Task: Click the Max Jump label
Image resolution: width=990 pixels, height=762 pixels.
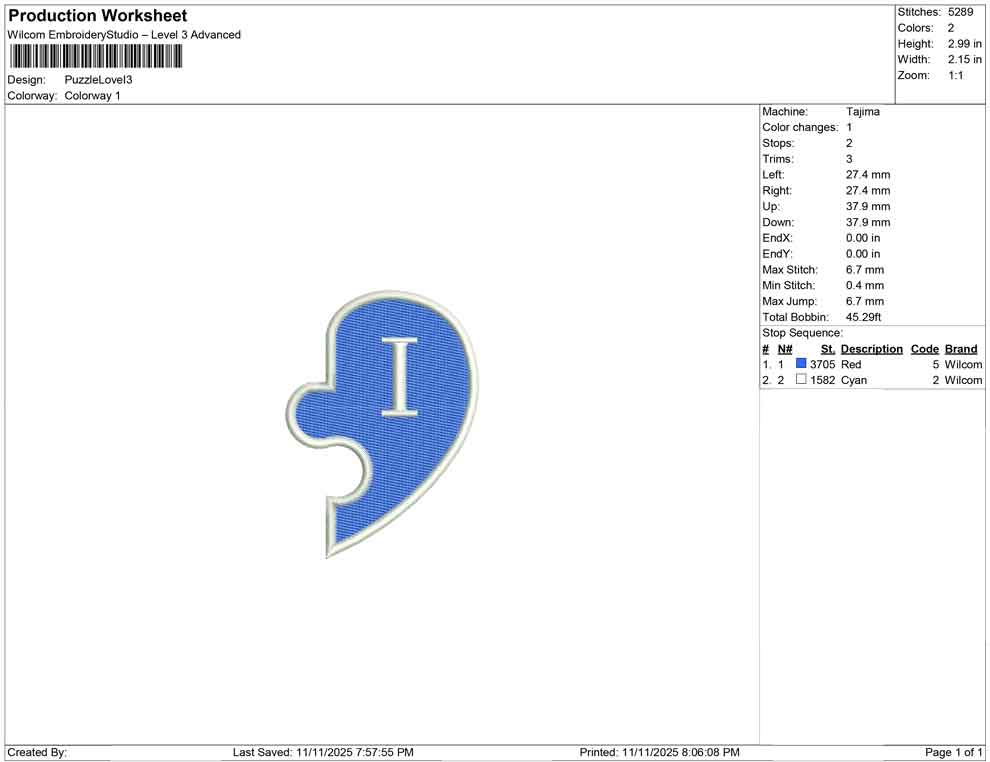Action: 789,301
